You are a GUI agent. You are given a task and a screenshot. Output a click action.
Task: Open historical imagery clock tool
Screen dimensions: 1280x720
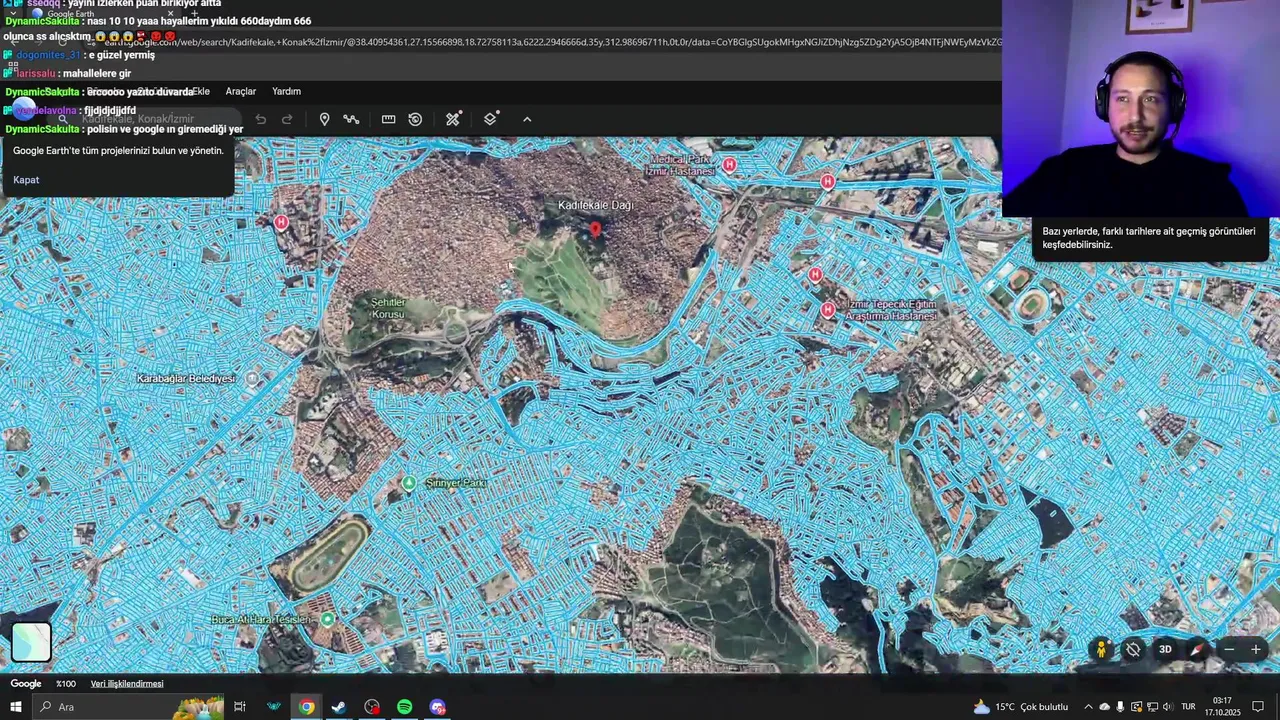(x=415, y=119)
